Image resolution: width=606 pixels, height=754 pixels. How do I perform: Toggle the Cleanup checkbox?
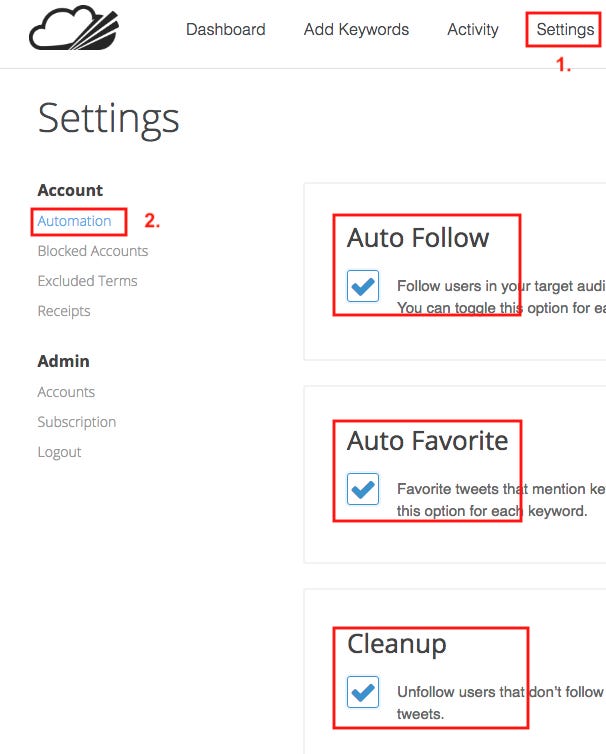[363, 692]
